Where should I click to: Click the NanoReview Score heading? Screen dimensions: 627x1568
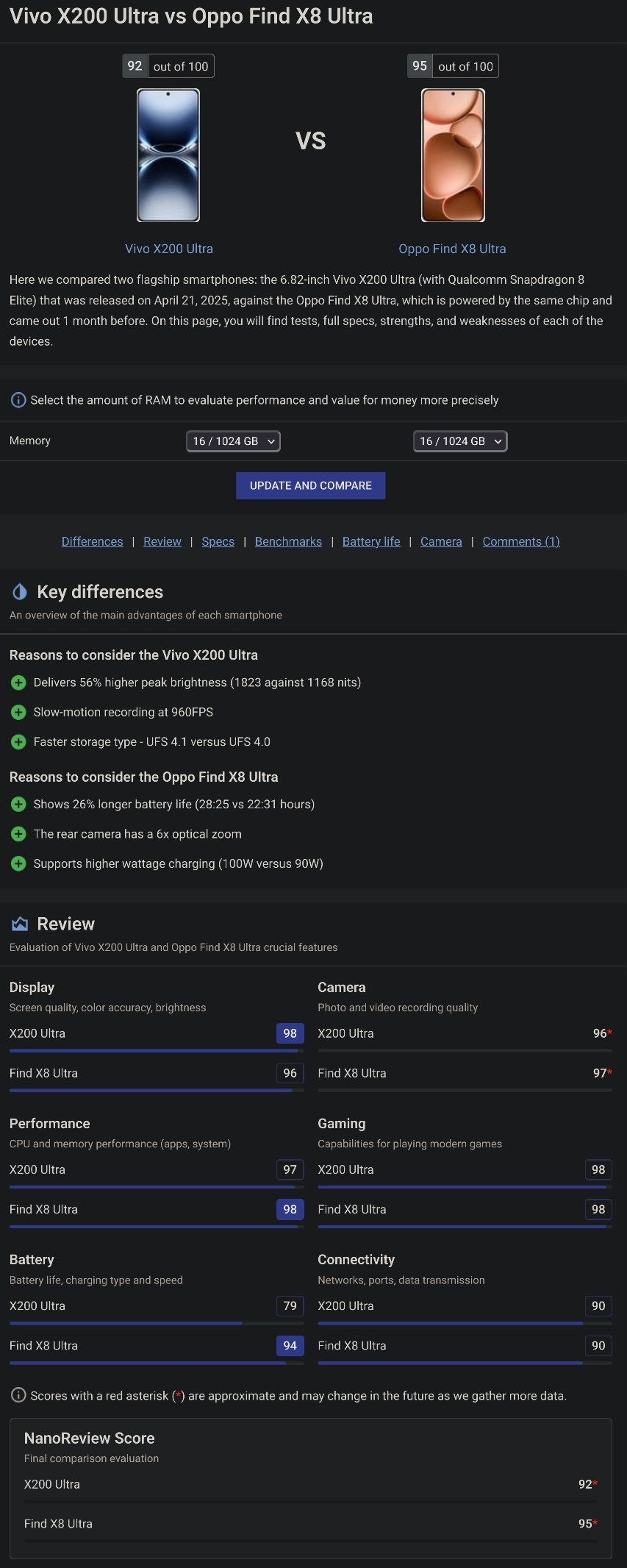[90, 1438]
